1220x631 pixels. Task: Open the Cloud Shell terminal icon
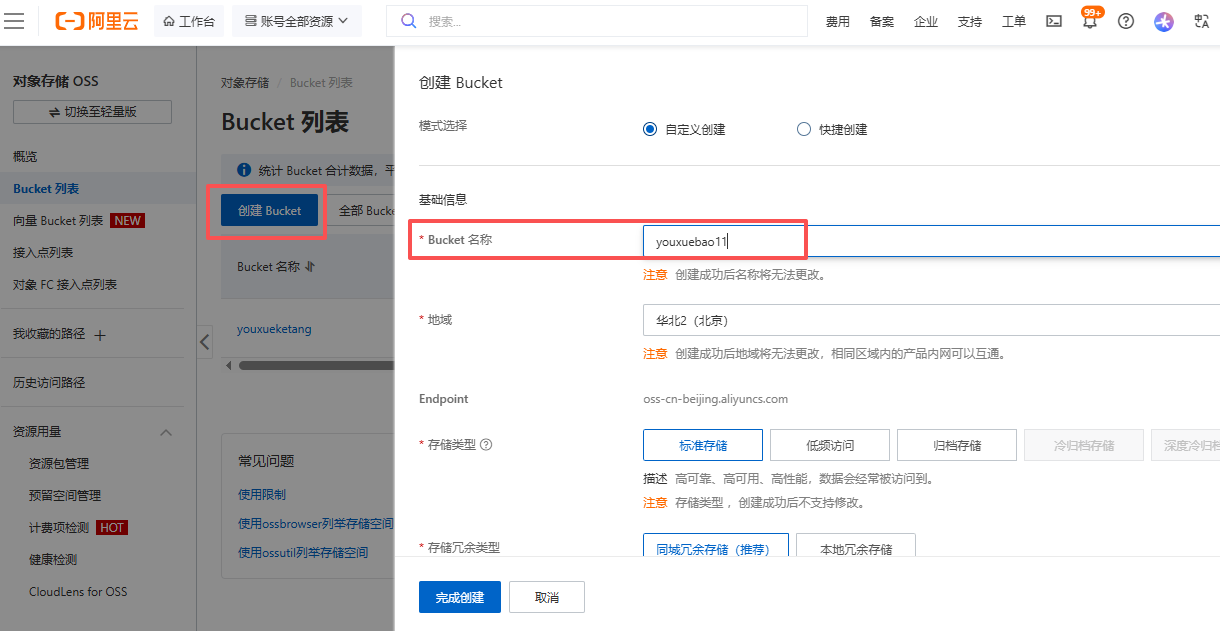(x=1054, y=21)
